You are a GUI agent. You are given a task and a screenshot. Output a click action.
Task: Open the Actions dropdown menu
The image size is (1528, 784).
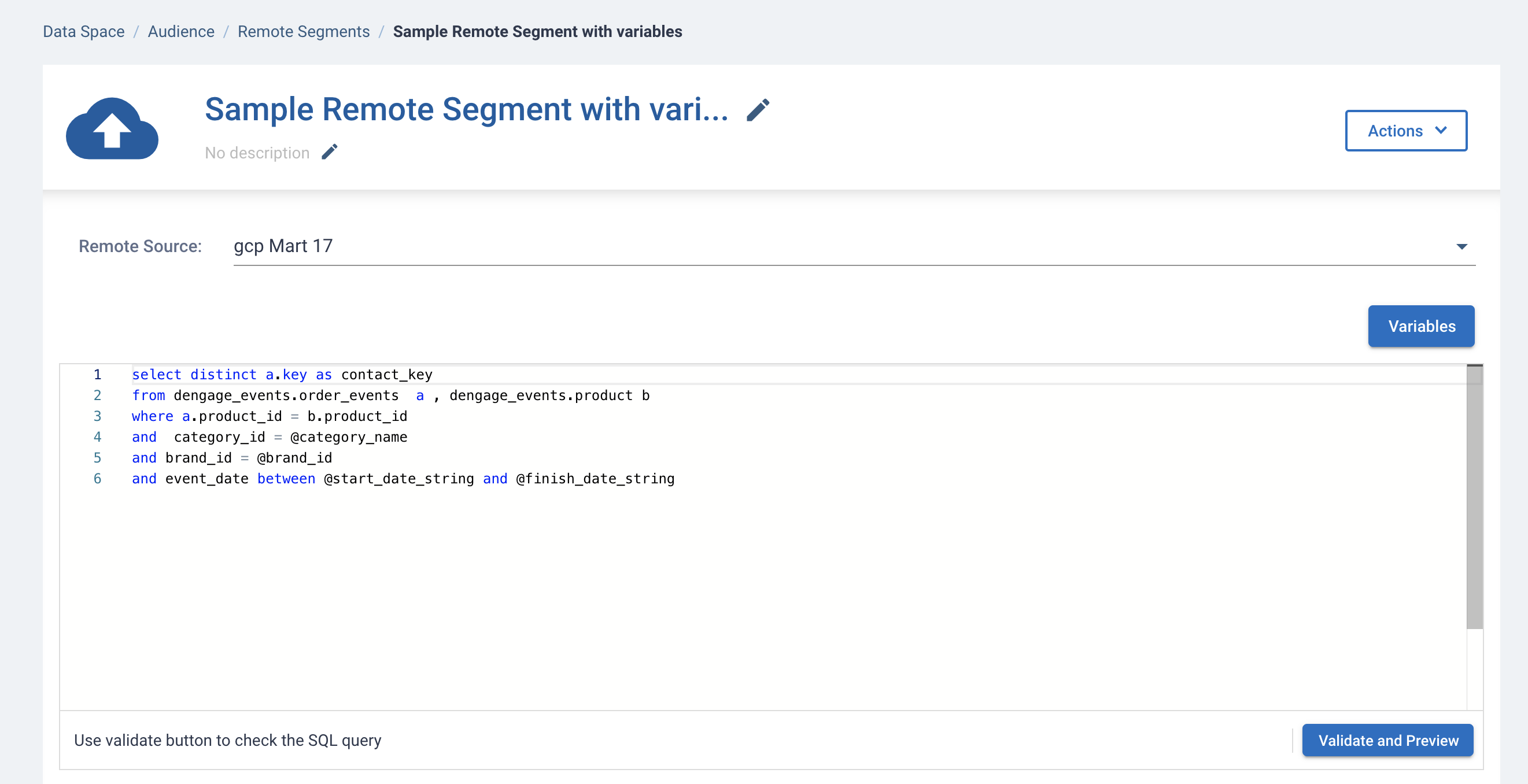point(1405,131)
